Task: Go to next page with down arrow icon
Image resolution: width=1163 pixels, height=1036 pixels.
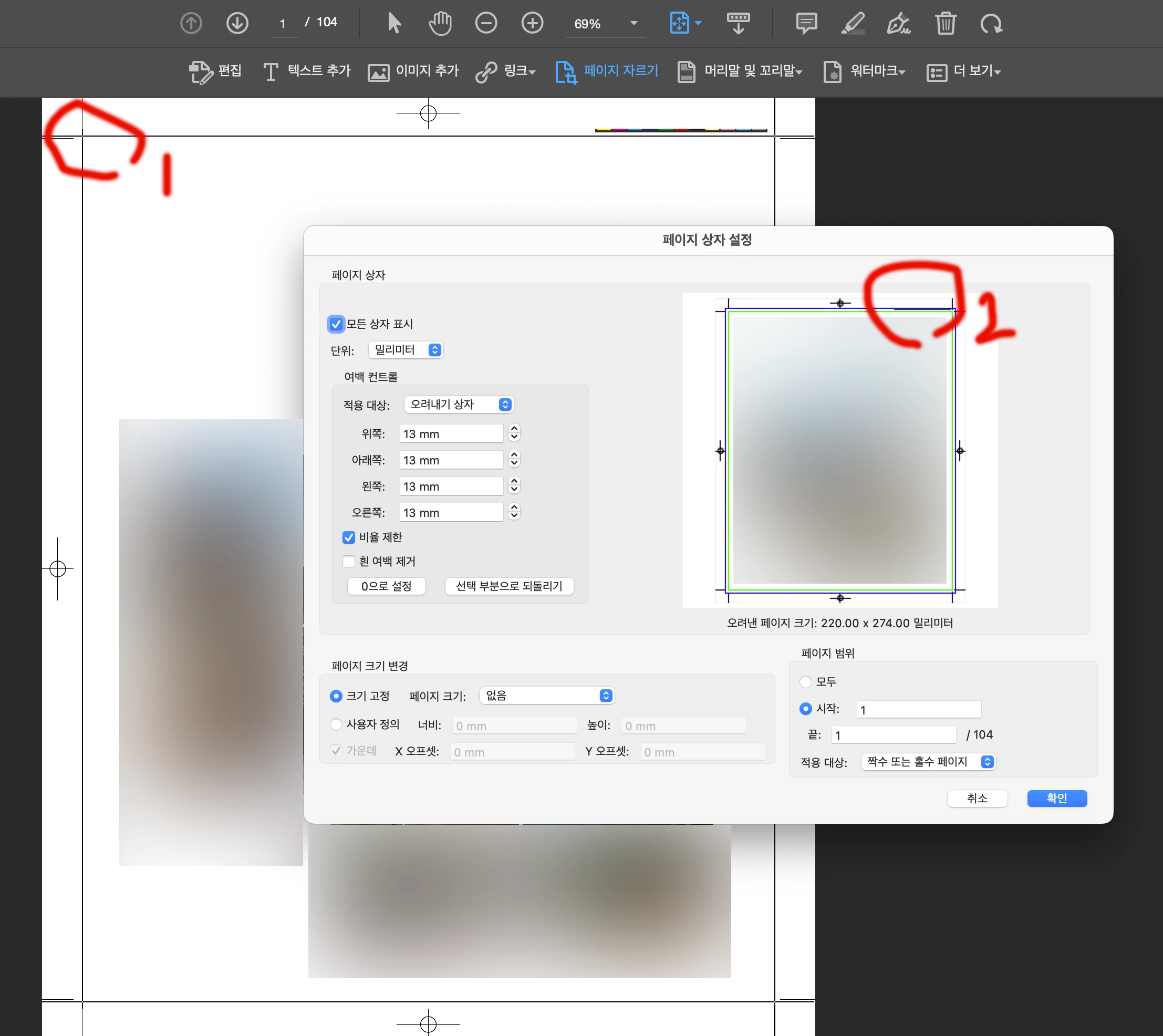Action: click(237, 23)
